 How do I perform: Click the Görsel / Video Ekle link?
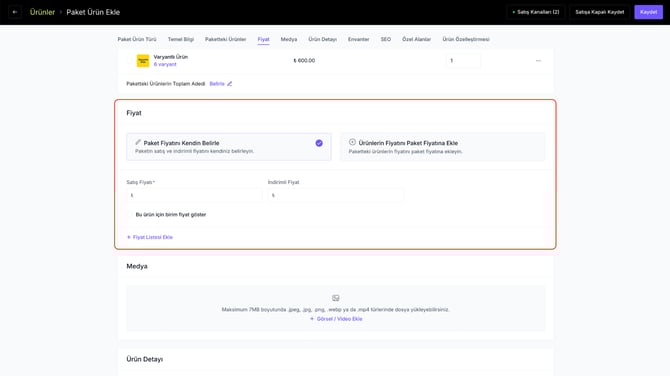336,319
